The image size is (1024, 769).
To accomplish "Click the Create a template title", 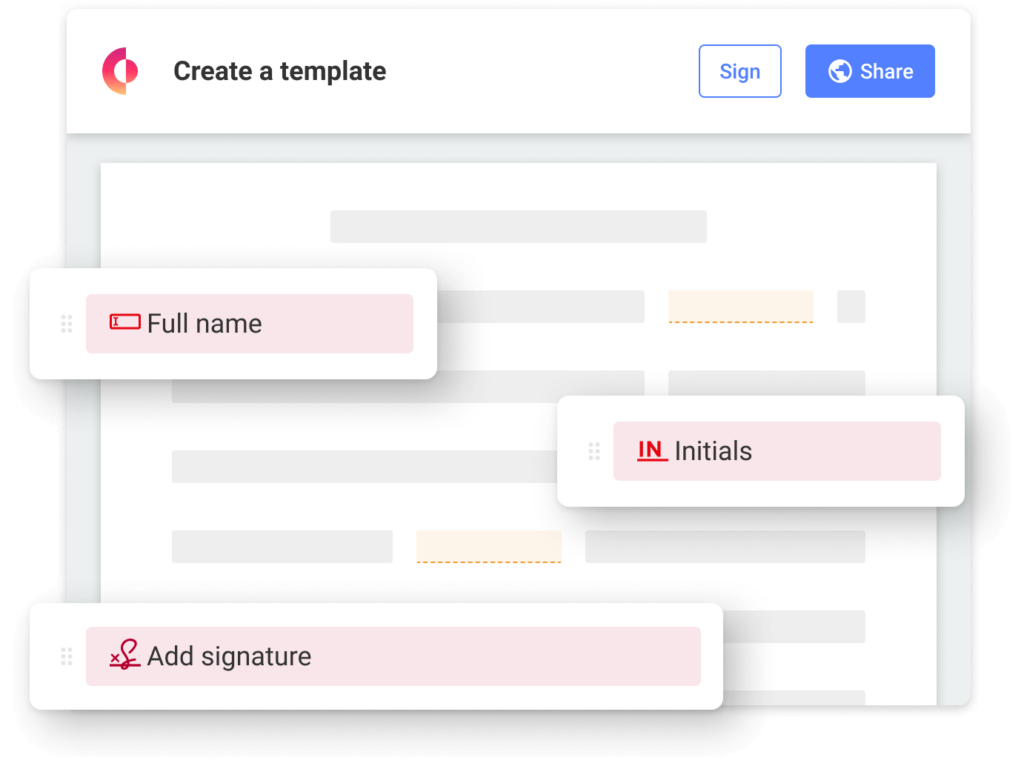I will (280, 71).
